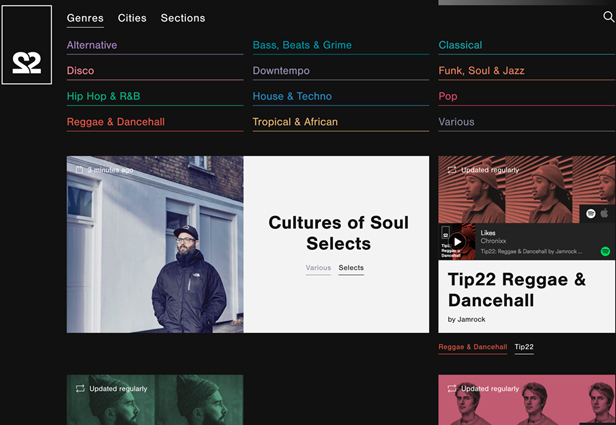Click the repeat icon on Tip22 Reggae card
The width and height of the screenshot is (616, 425).
point(452,170)
